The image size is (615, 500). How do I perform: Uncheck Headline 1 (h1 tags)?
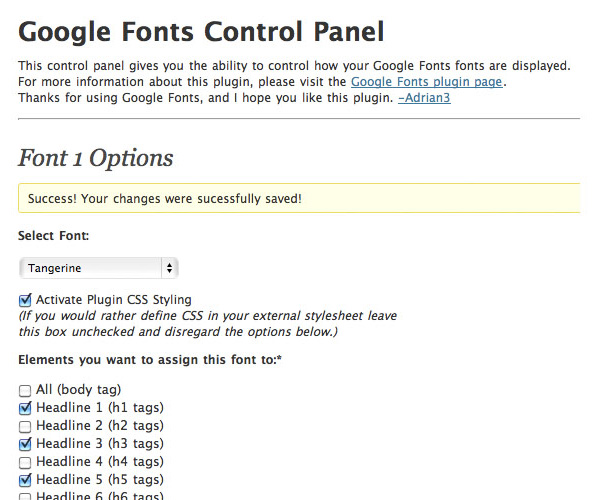(25, 408)
